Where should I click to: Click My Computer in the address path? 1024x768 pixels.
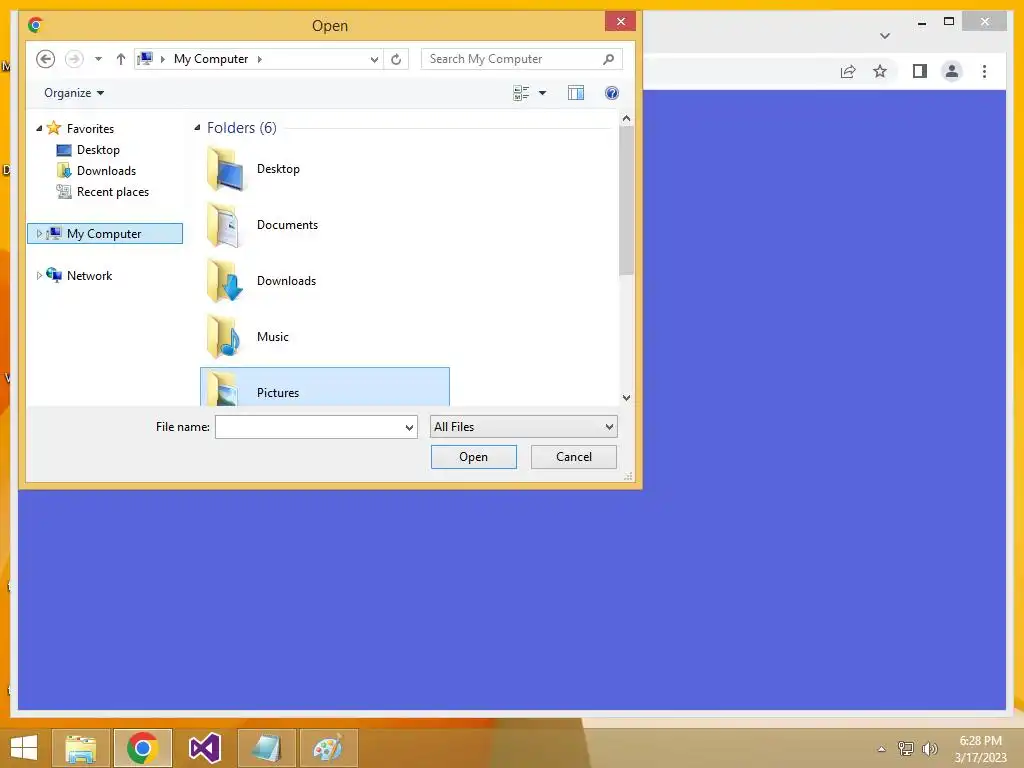tap(211, 59)
